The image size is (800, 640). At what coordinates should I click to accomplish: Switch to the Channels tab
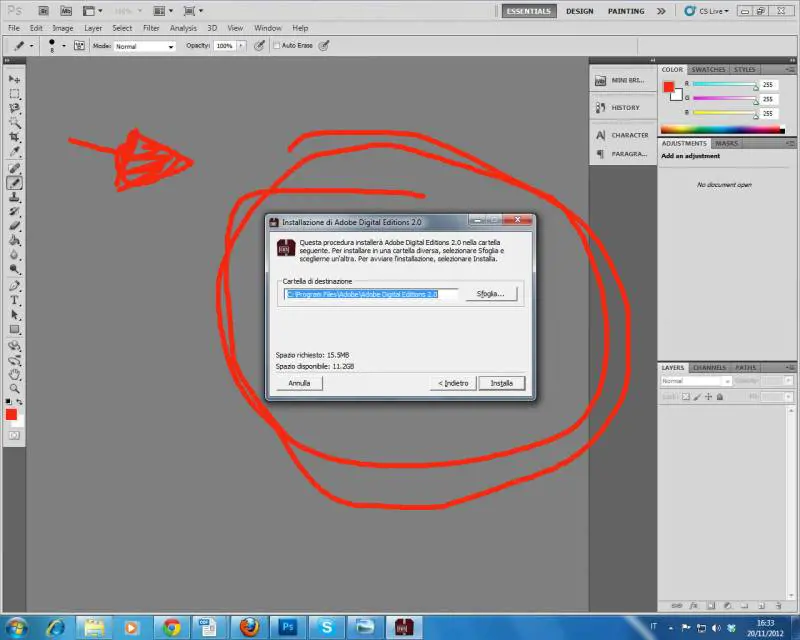pos(709,367)
